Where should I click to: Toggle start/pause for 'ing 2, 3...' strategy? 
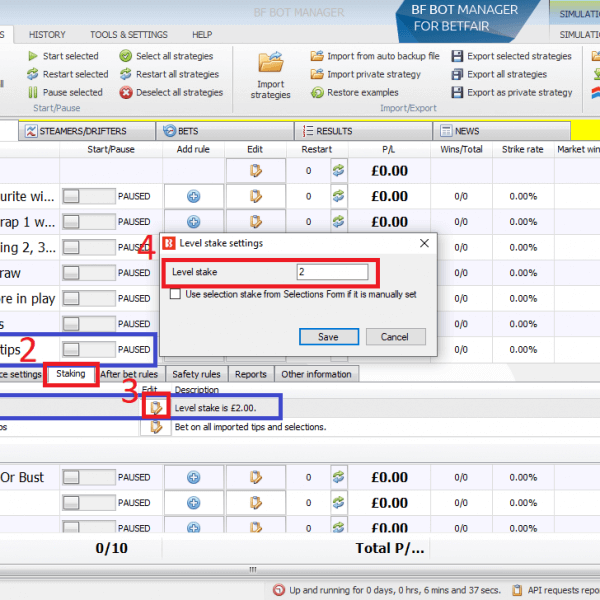pos(89,247)
